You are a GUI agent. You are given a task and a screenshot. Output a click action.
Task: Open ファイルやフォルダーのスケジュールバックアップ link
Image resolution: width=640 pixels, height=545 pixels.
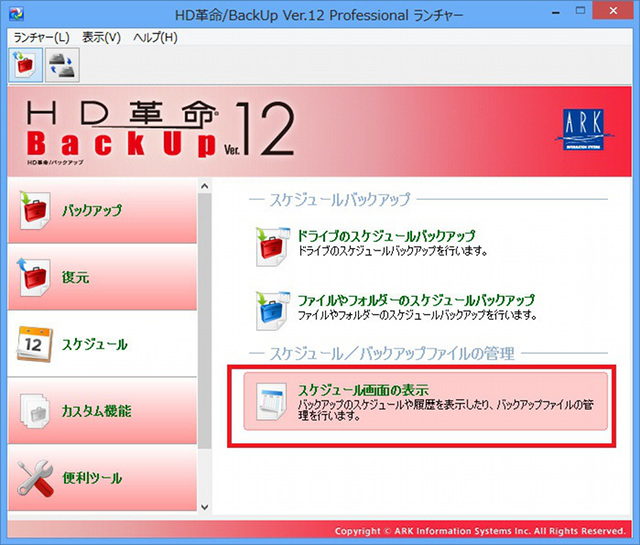[x=416, y=300]
